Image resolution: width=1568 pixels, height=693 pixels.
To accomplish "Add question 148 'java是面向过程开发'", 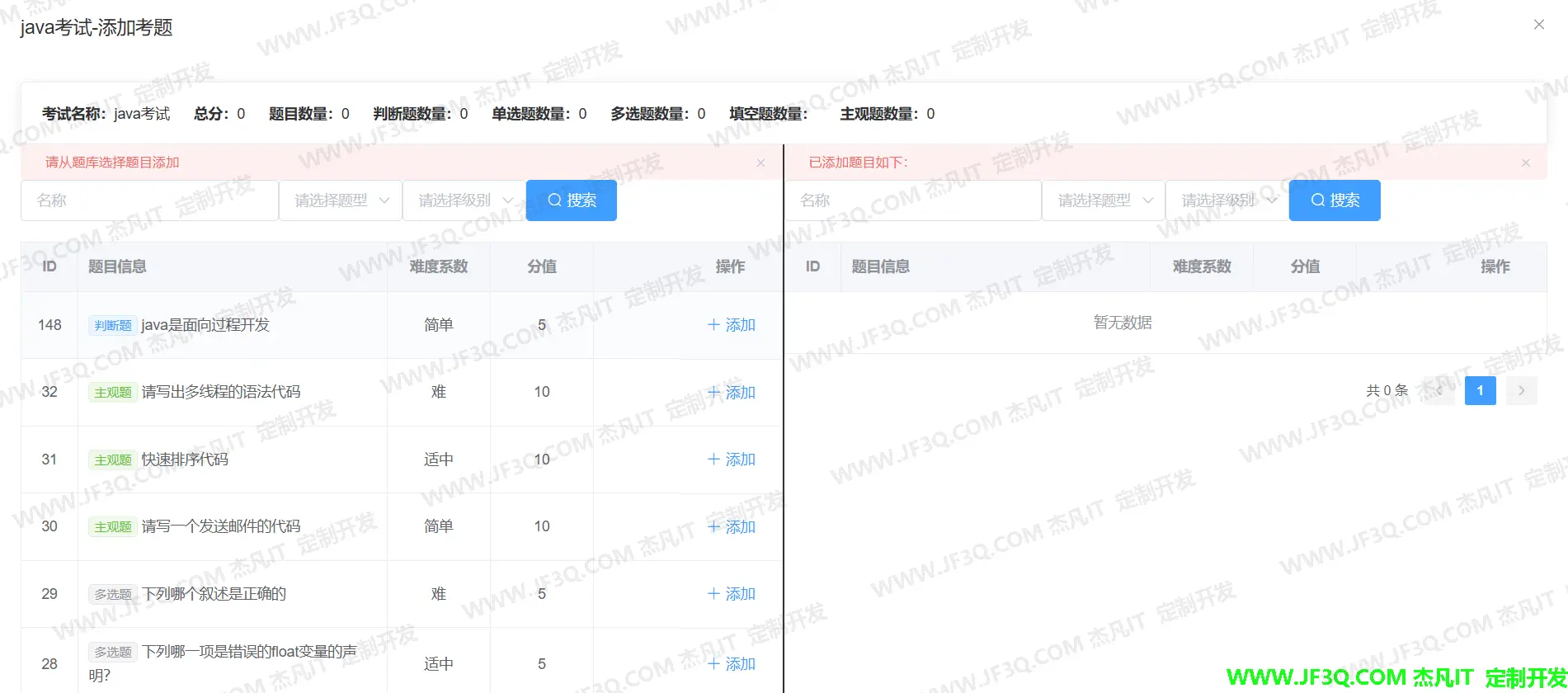I will [x=732, y=325].
